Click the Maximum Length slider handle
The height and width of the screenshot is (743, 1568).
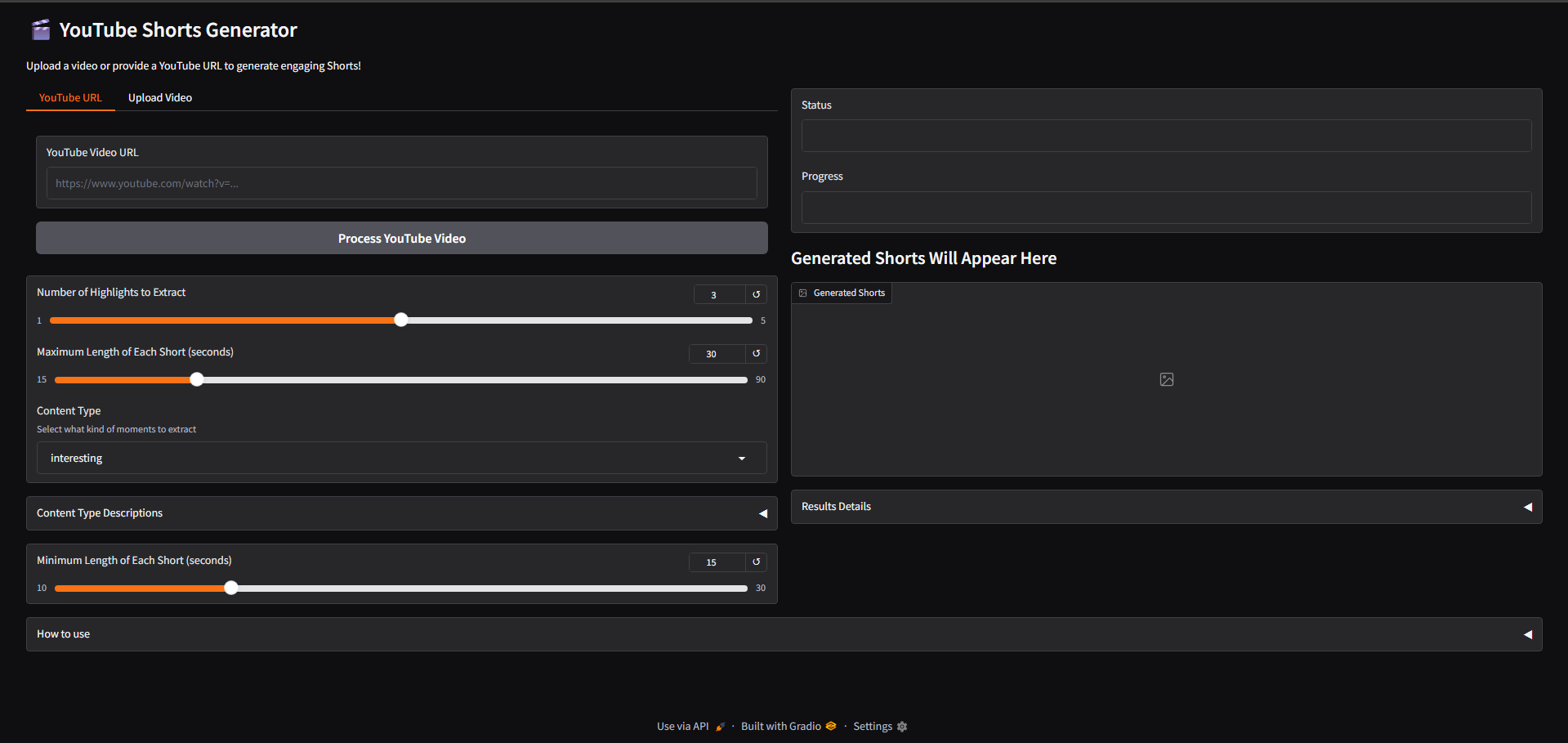(196, 379)
